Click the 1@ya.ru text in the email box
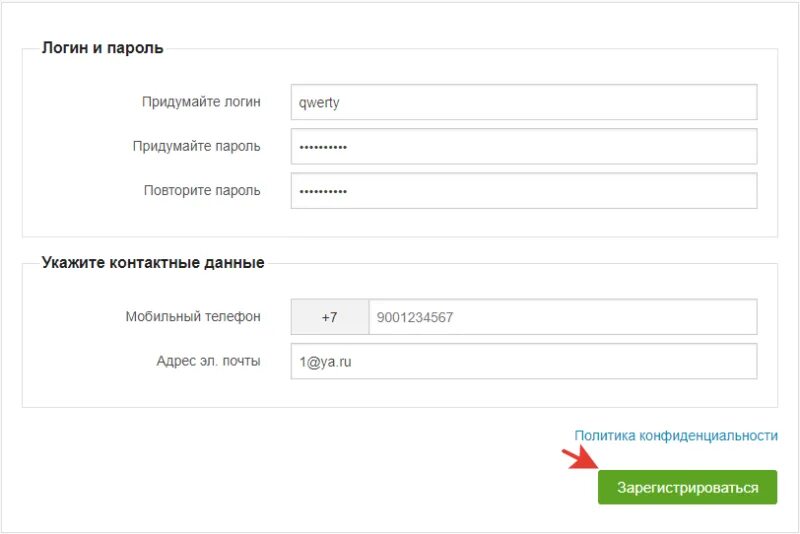800x534 pixels. (325, 362)
